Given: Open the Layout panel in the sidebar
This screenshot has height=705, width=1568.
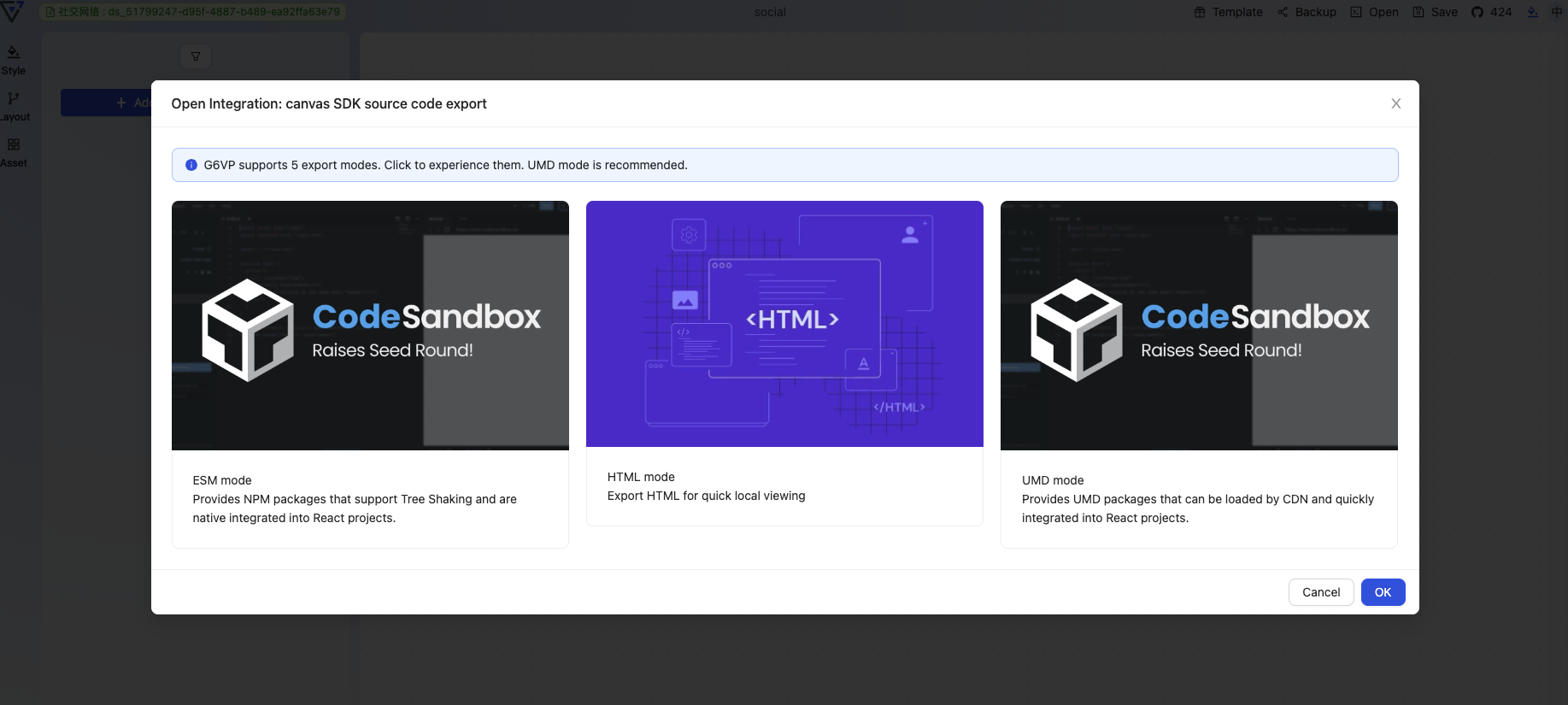Looking at the screenshot, I should click(x=14, y=107).
